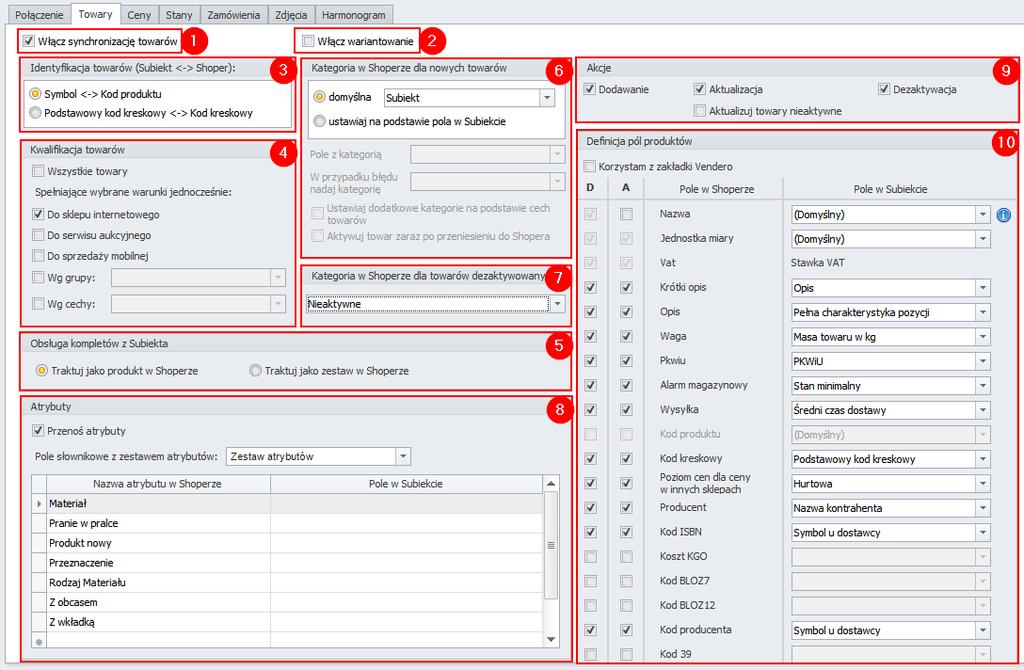This screenshot has height=670, width=1024.
Task: Toggle the Dezaktywacja action checkbox
Action: pyautogui.click(x=884, y=89)
